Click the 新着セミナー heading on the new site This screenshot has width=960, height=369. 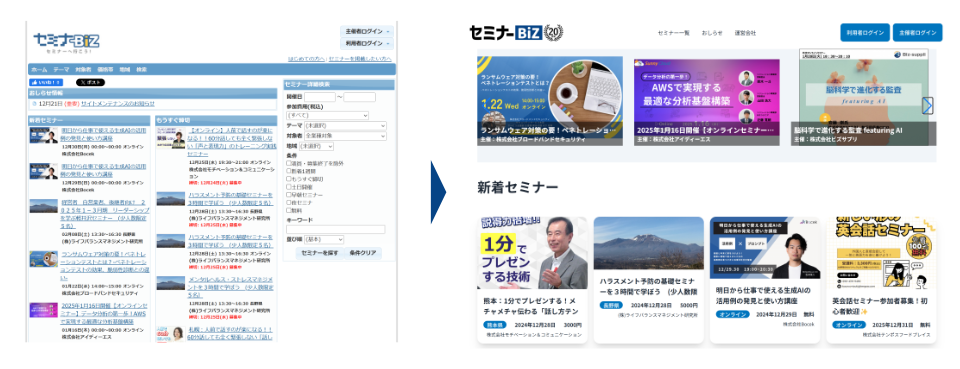tap(518, 187)
